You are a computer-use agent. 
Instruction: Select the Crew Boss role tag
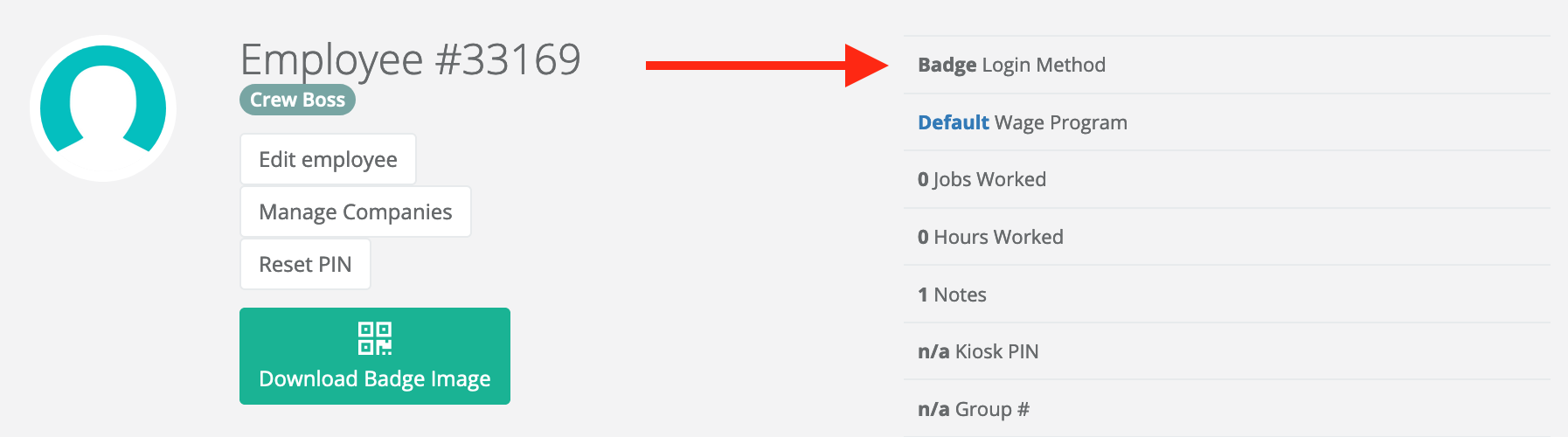click(297, 100)
